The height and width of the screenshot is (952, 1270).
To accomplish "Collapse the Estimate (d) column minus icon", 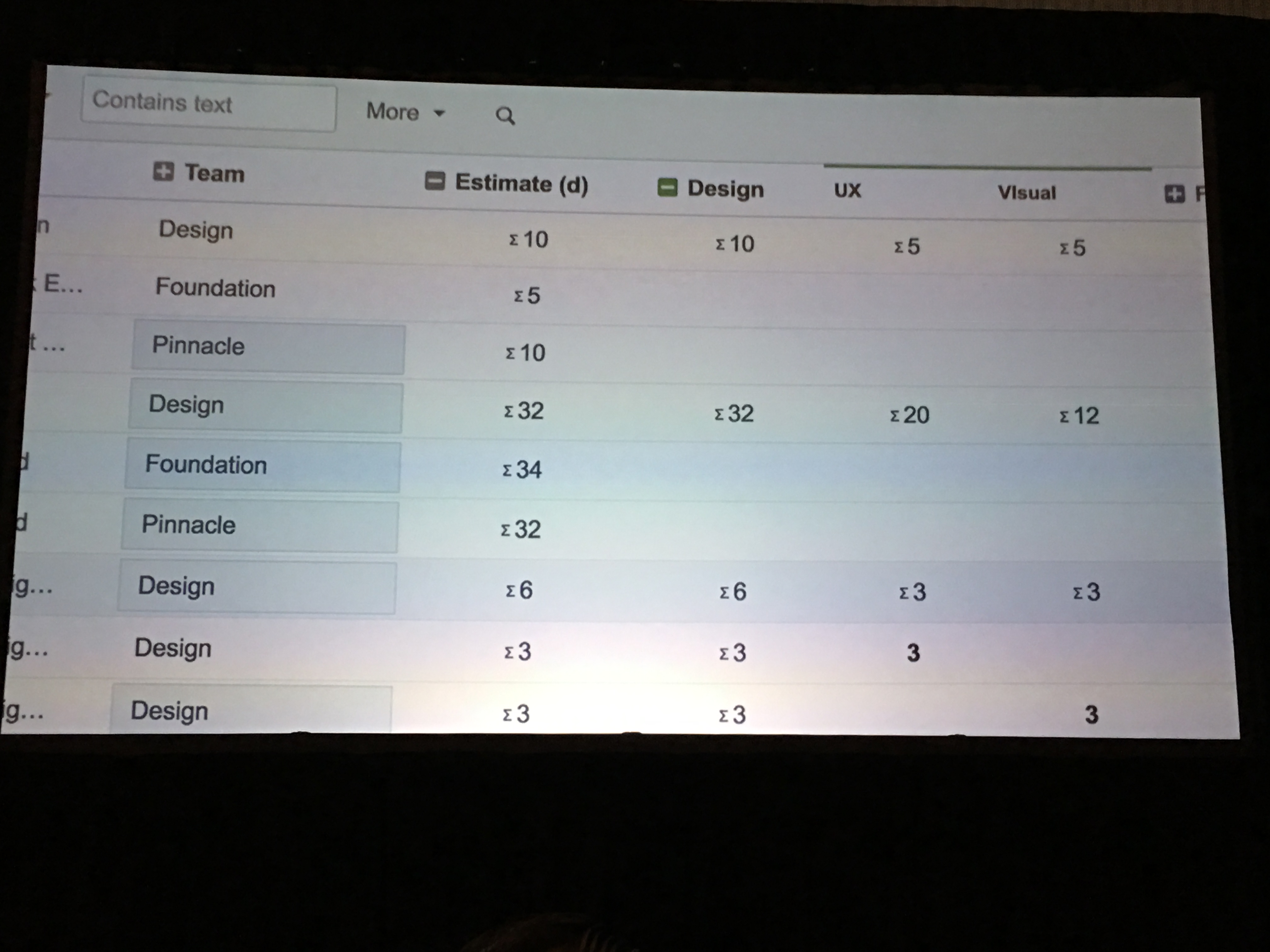I will pos(435,181).
